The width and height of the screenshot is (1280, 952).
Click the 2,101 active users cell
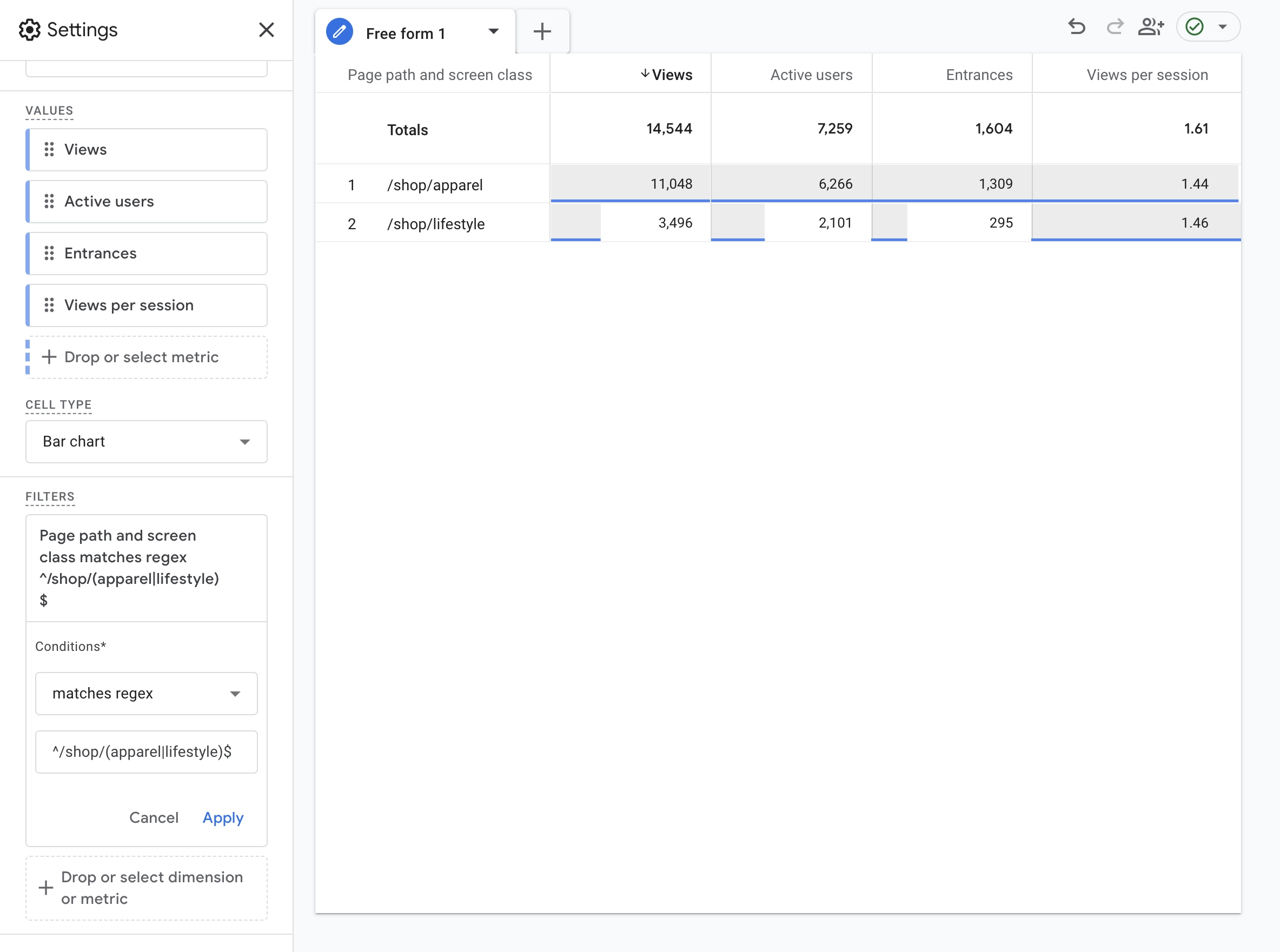791,222
